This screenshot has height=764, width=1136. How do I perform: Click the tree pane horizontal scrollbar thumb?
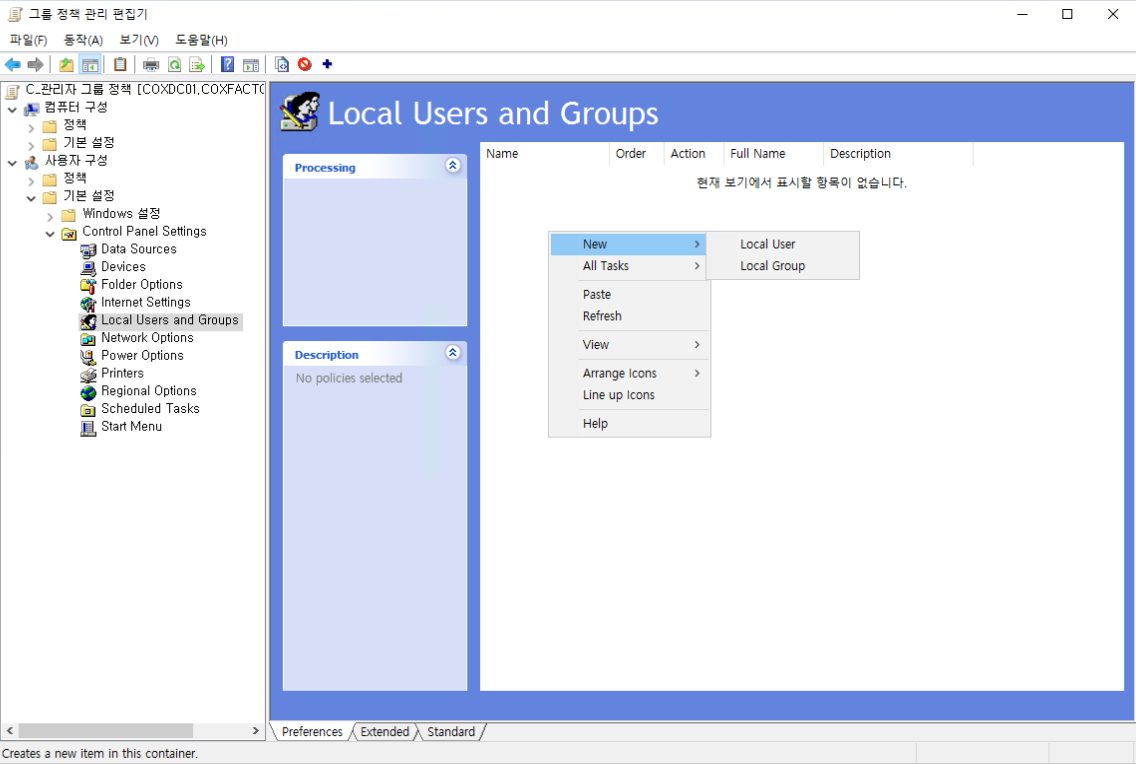[x=106, y=731]
